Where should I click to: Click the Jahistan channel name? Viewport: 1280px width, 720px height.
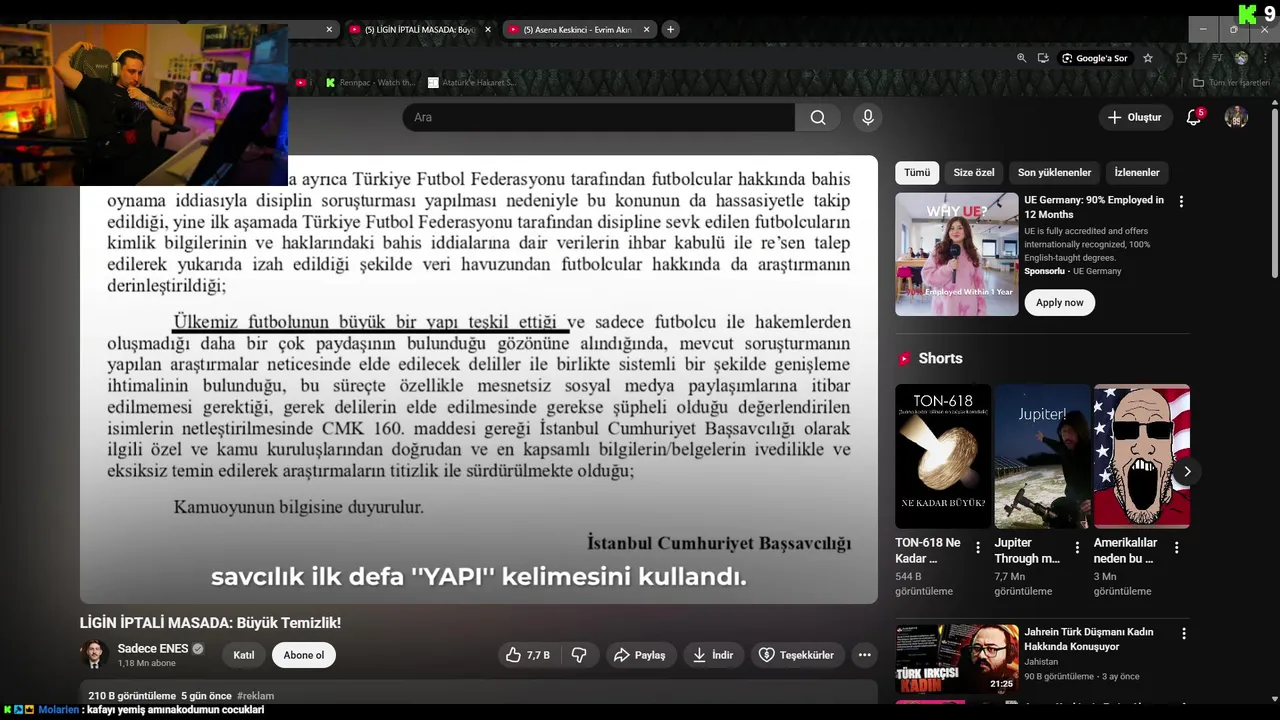coord(1041,662)
